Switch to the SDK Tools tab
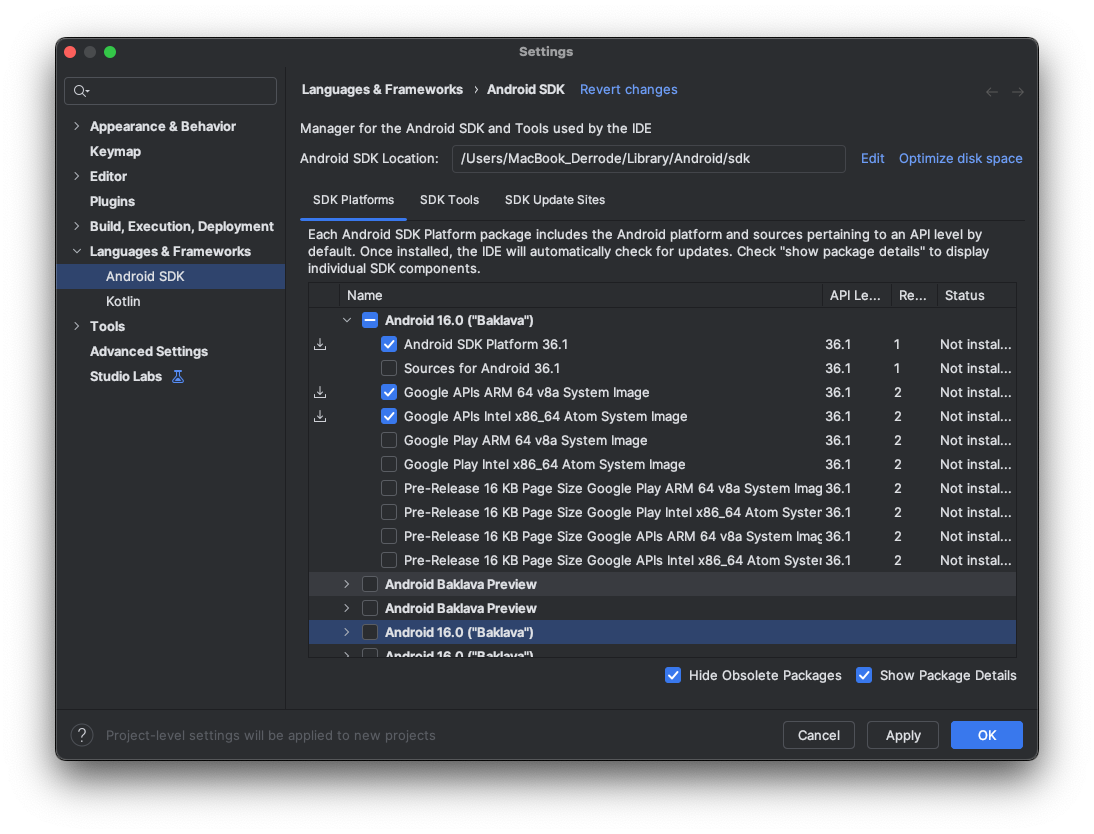 449,200
